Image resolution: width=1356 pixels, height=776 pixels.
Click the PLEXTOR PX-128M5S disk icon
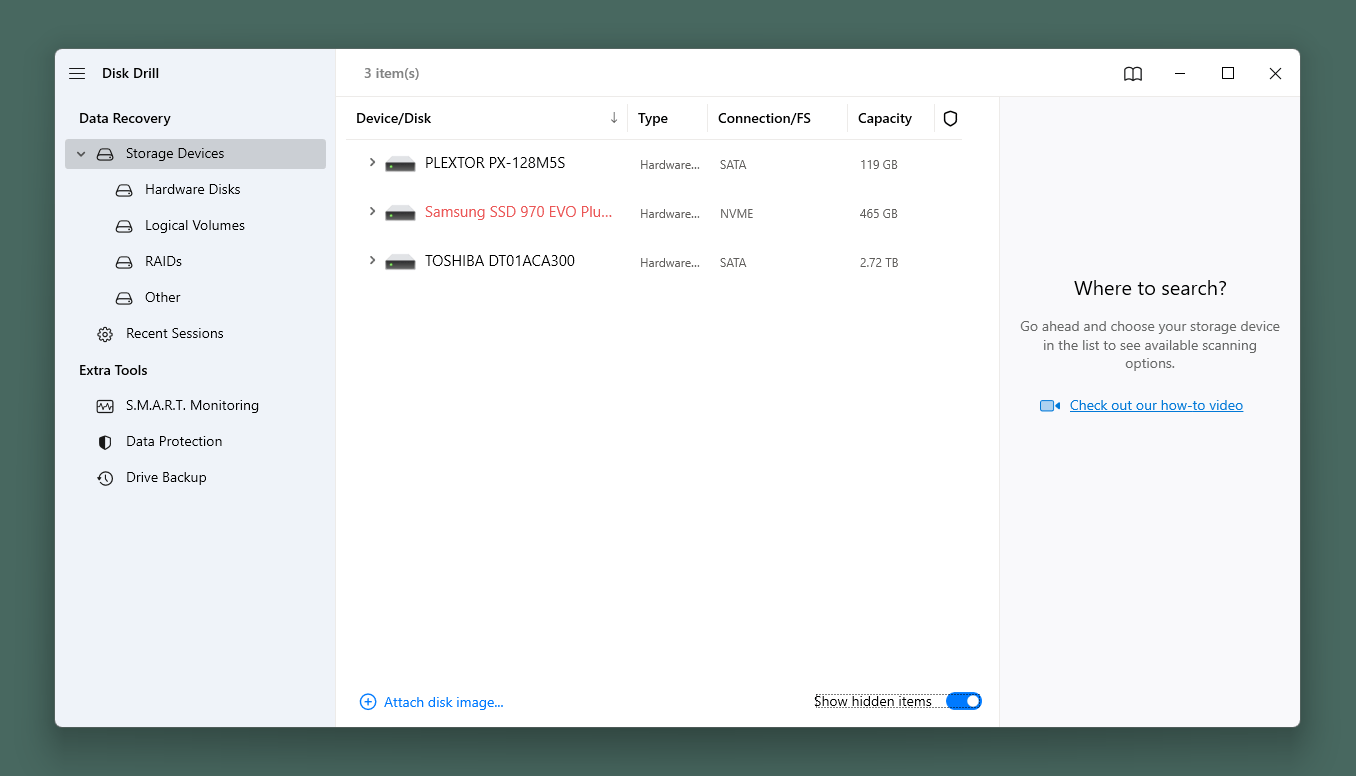[x=400, y=163]
